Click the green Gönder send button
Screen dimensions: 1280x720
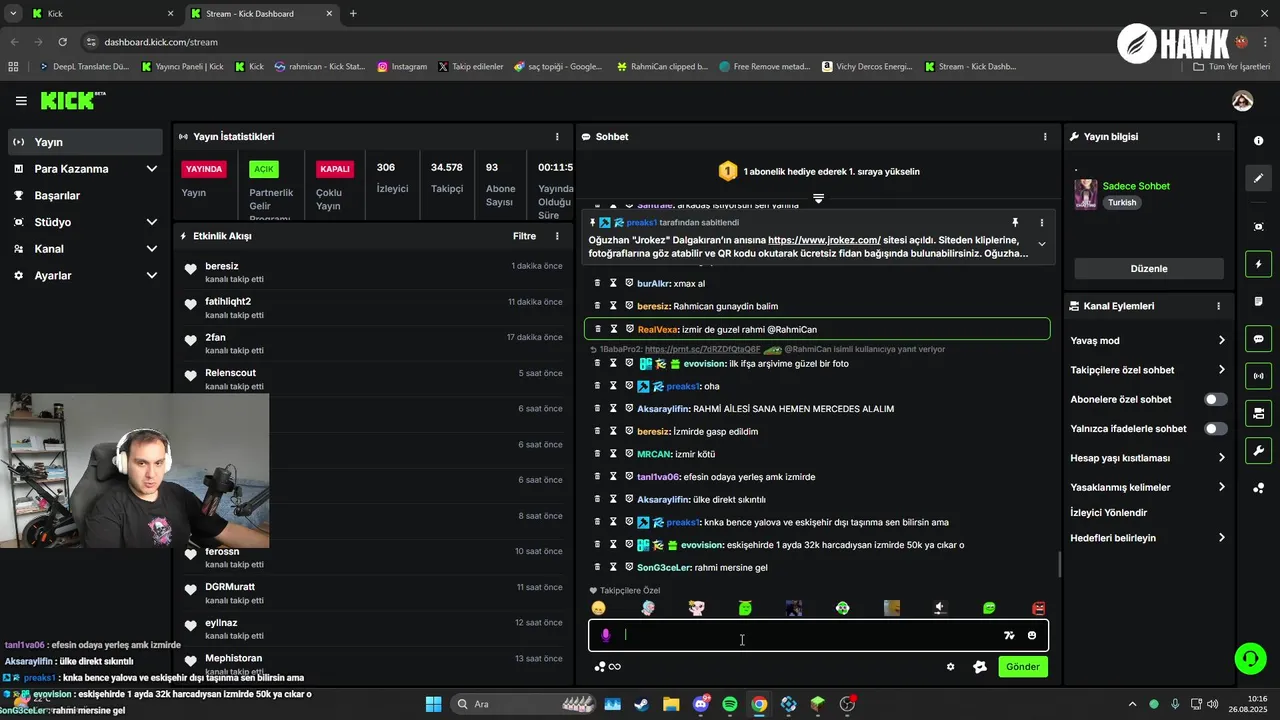tap(1023, 667)
